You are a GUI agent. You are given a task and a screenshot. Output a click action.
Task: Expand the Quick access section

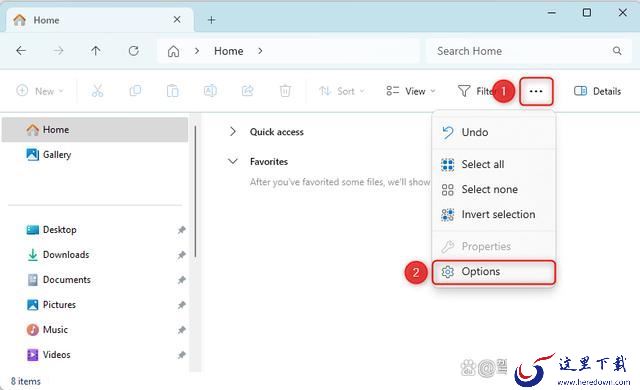click(233, 131)
